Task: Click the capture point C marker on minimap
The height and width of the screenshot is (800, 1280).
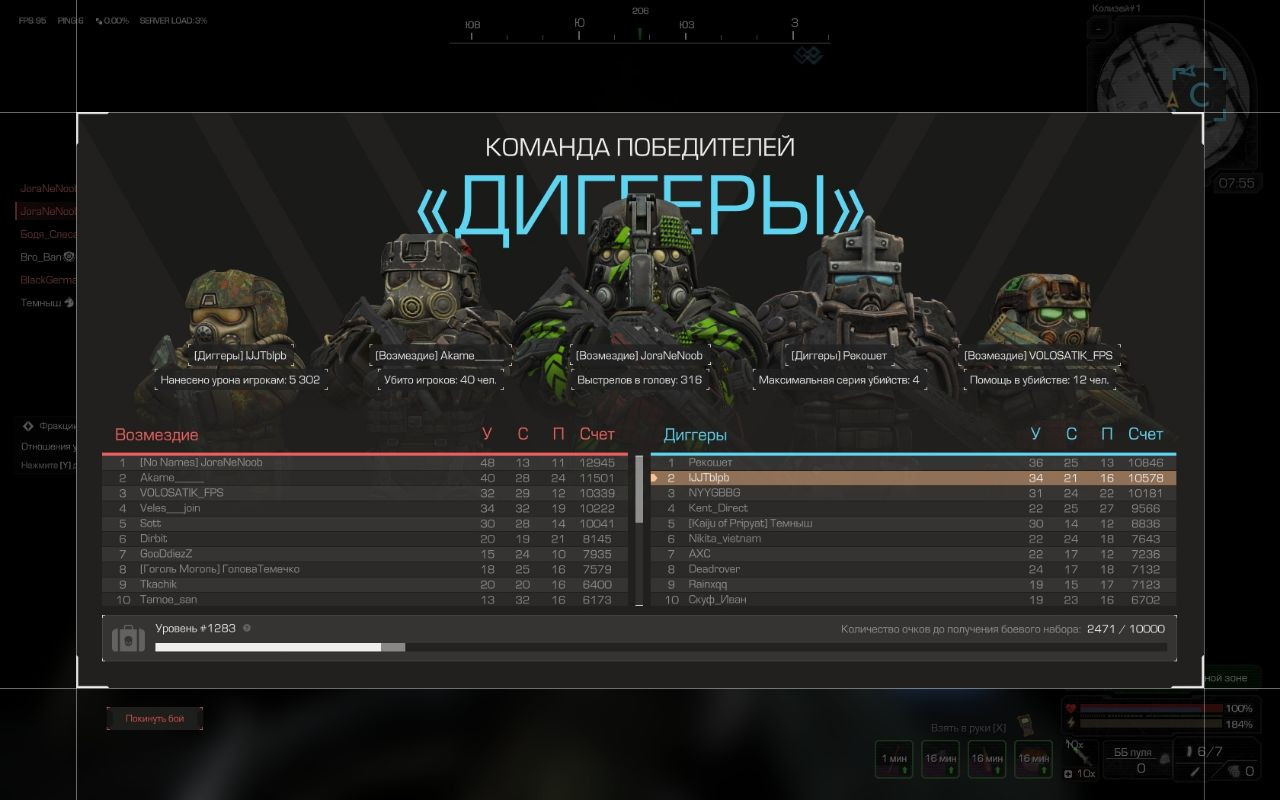Action: coord(1200,95)
